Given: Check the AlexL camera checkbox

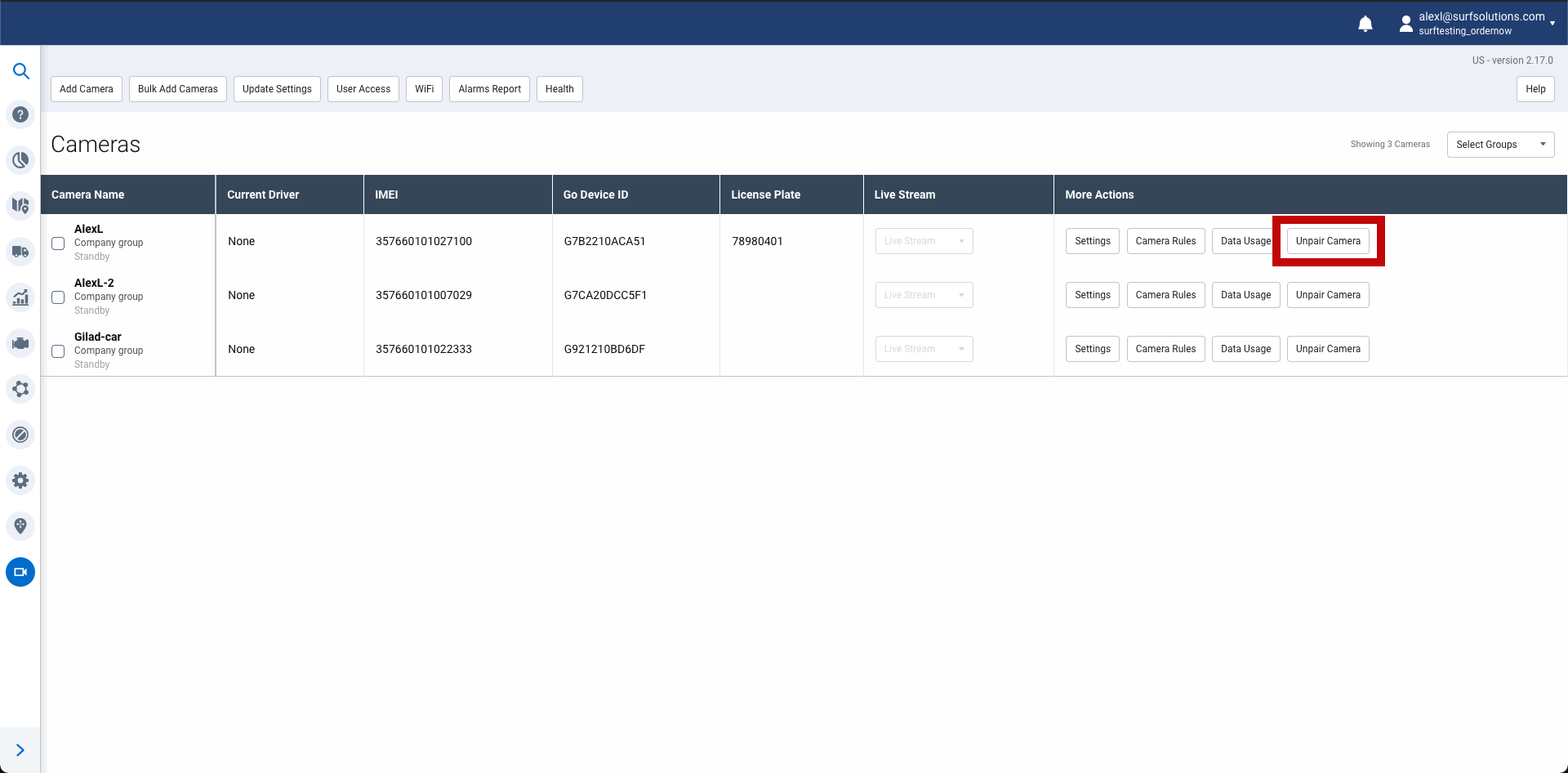Looking at the screenshot, I should point(58,244).
